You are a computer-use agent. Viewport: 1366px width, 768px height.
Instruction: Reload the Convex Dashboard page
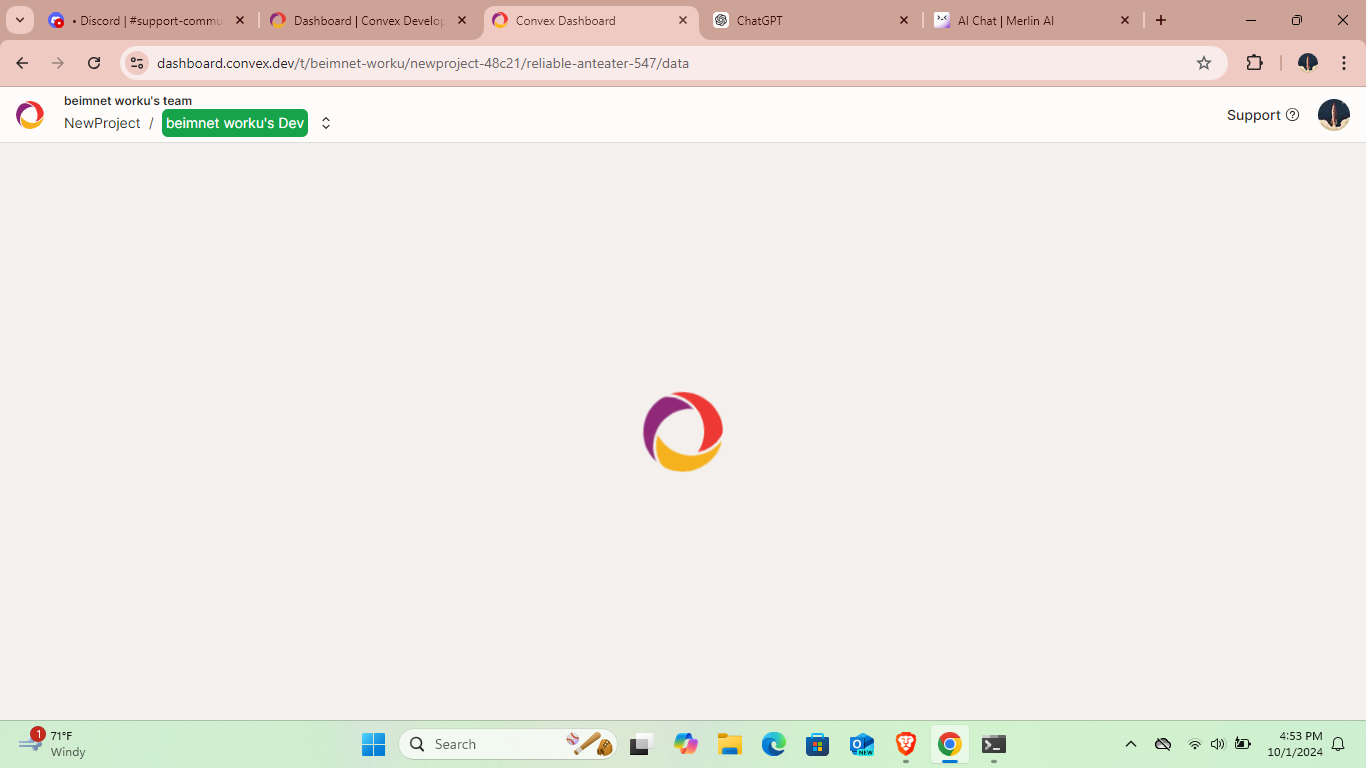coord(94,63)
